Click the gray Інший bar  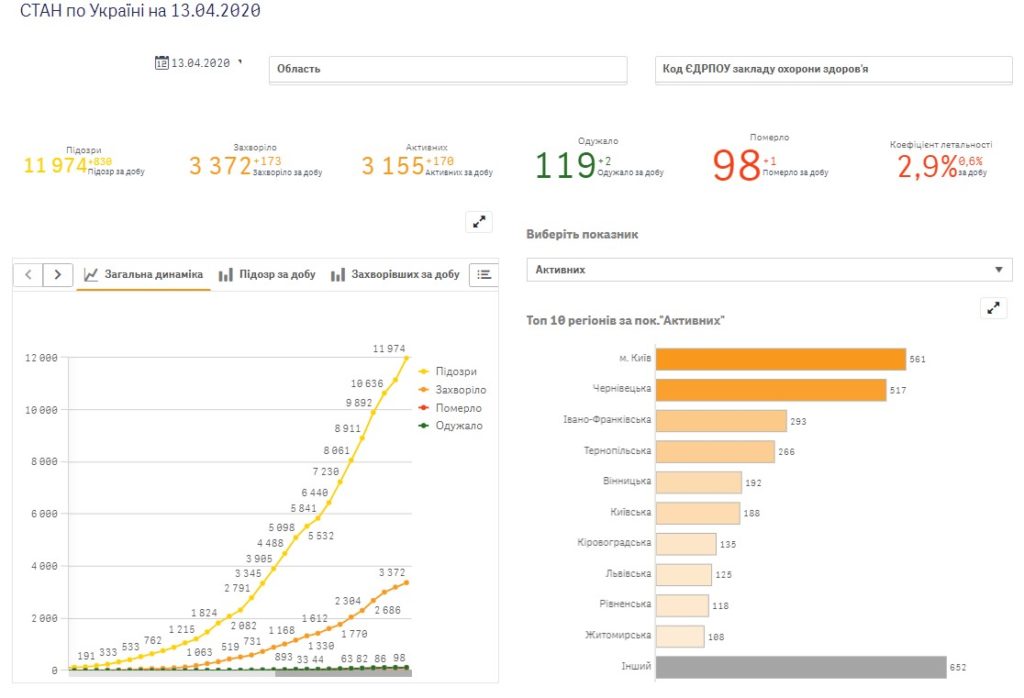point(800,667)
